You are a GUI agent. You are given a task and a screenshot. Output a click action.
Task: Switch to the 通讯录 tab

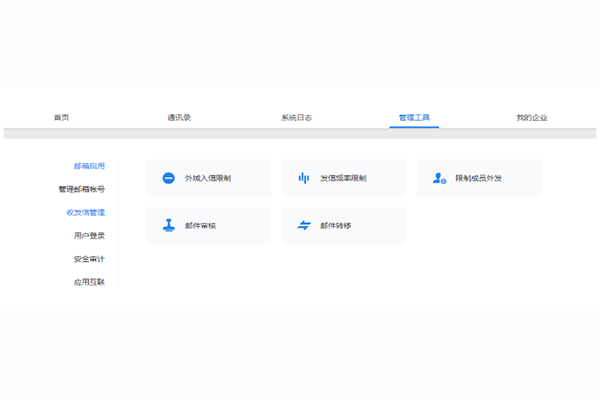click(x=179, y=117)
